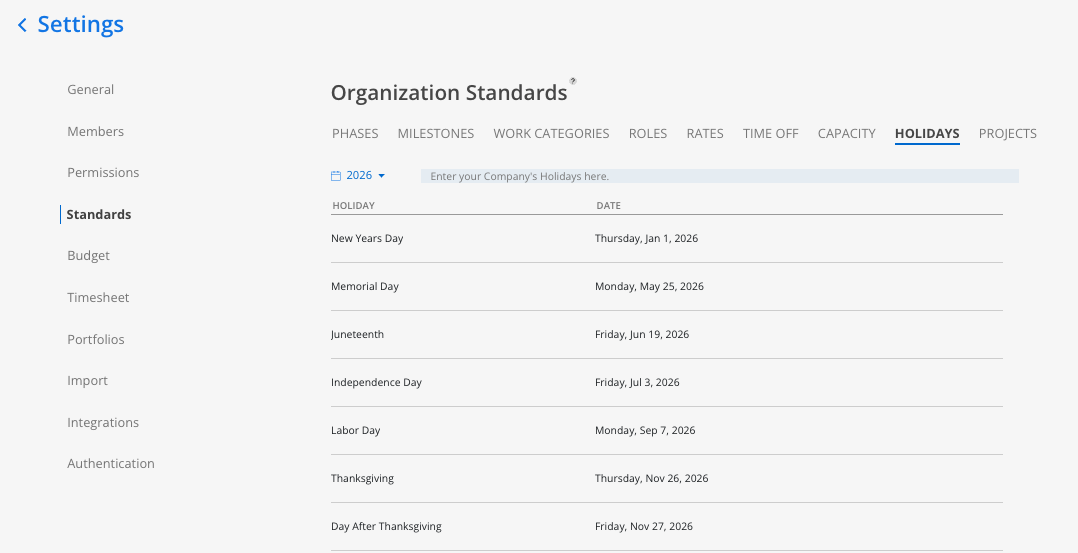Open Import in sidebar
Screen dimensions: 1078x553
(x=87, y=380)
